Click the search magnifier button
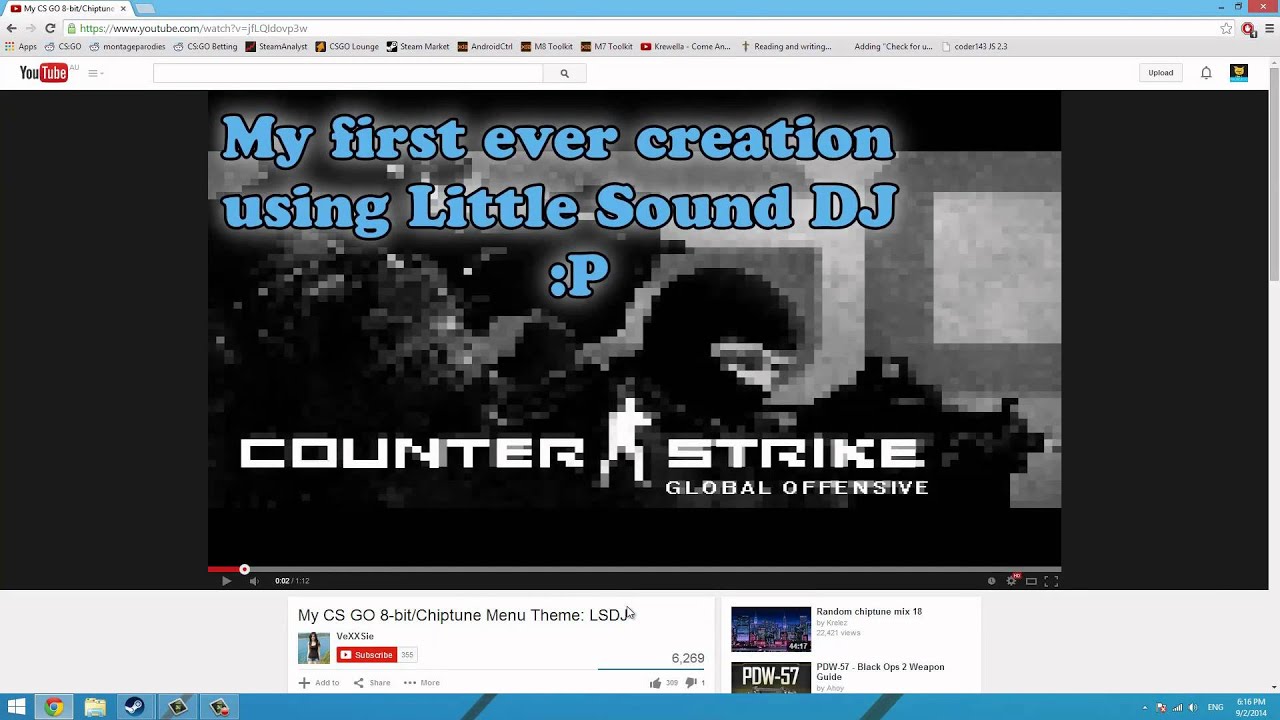The width and height of the screenshot is (1280, 720). (x=564, y=73)
